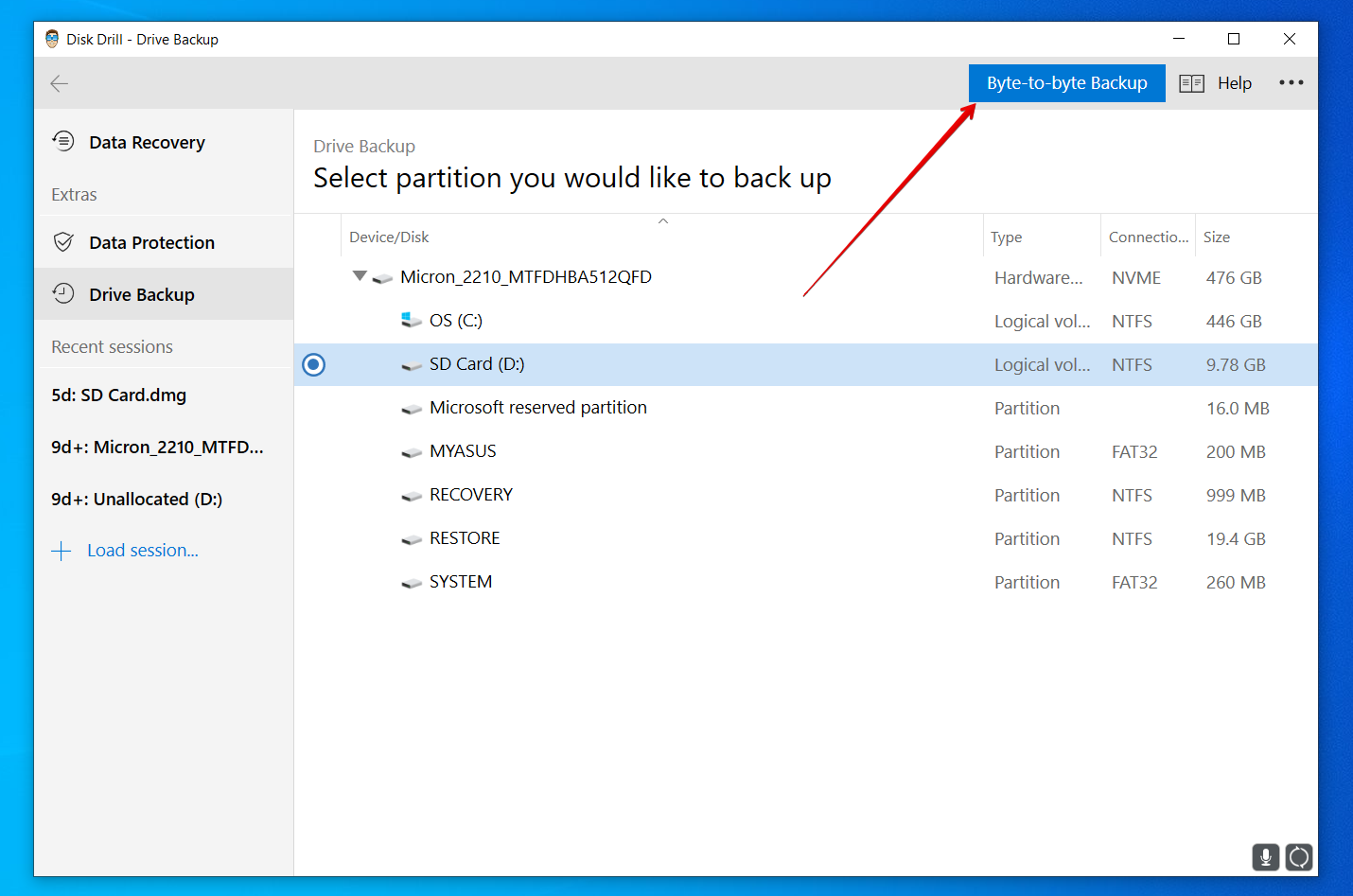
Task: Click the Data Protection shield icon
Action: (x=63, y=242)
